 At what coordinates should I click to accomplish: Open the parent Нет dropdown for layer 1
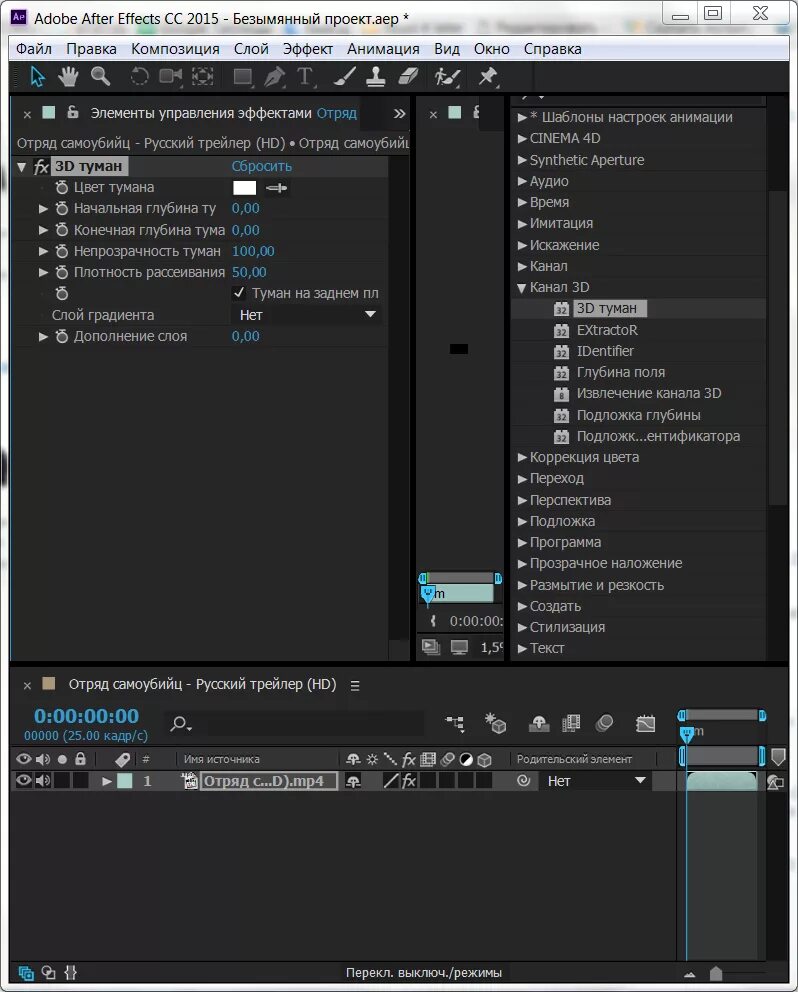point(595,781)
